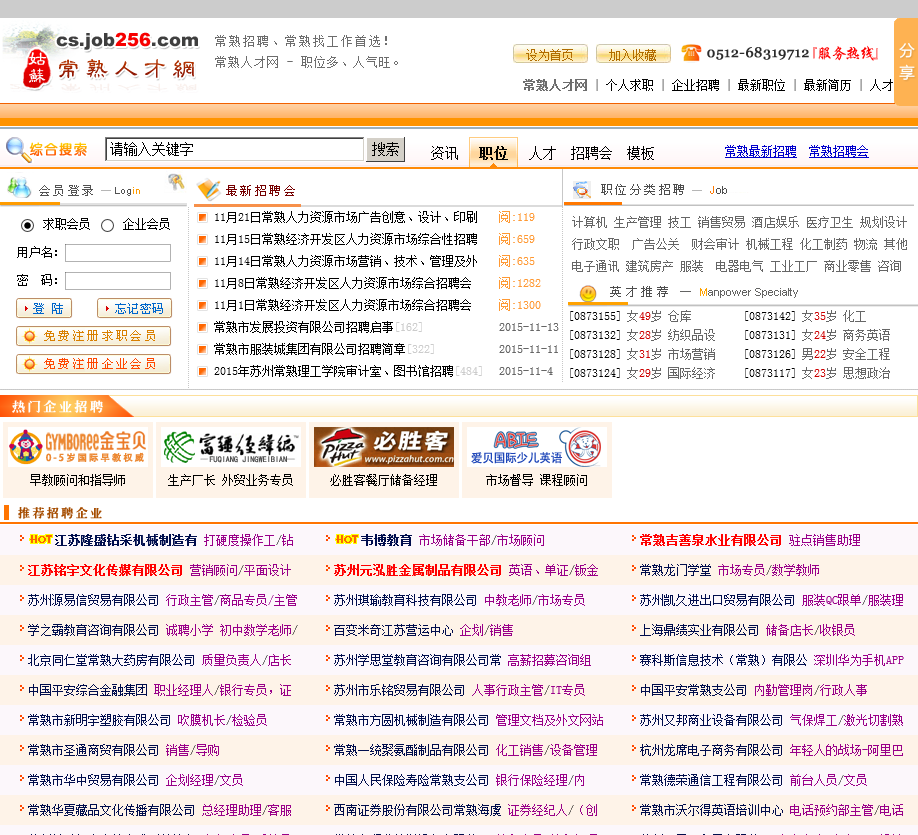Image resolution: width=918 pixels, height=835 pixels.
Task: Open 最新简历 in the top navigation
Action: pos(827,85)
